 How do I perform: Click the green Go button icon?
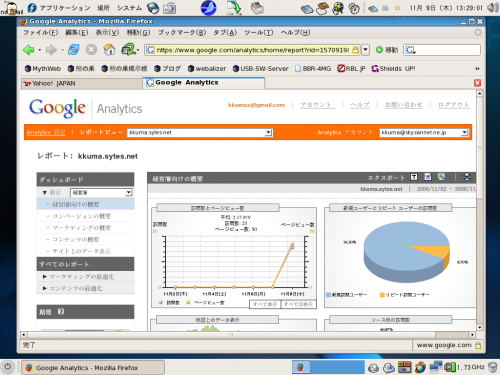point(379,50)
